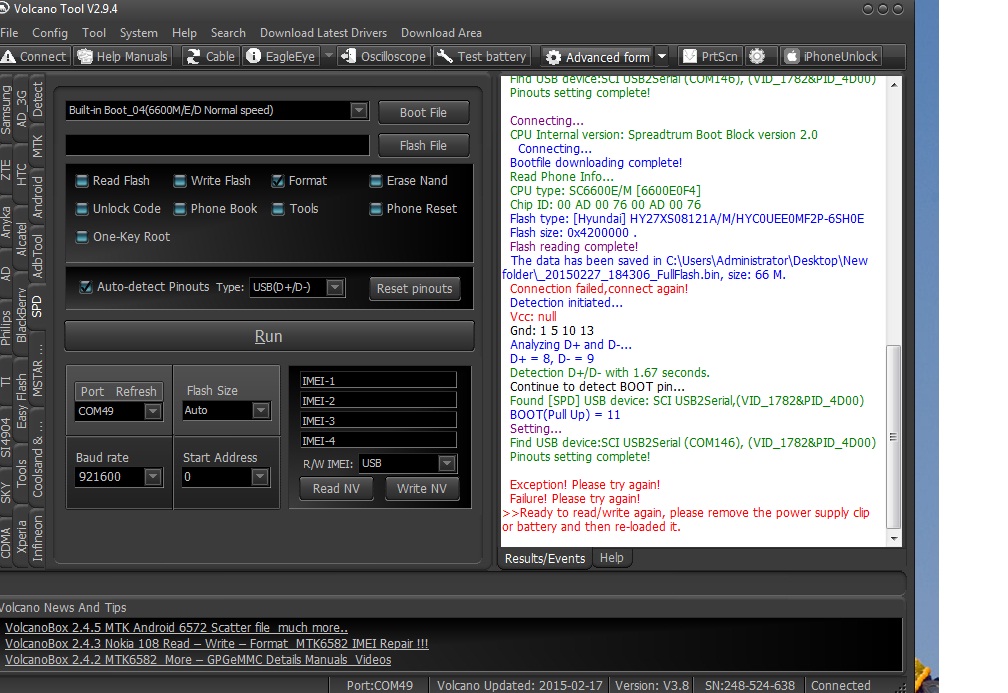Open the Baud rate 921600 dropdown
This screenshot has width=1008, height=693.
click(x=152, y=477)
